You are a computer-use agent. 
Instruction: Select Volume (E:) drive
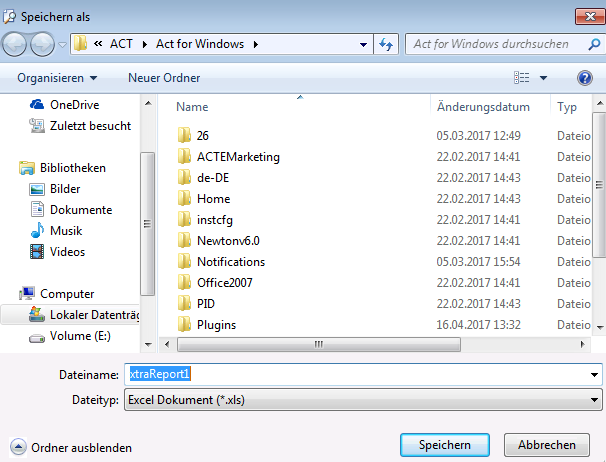(x=70, y=336)
